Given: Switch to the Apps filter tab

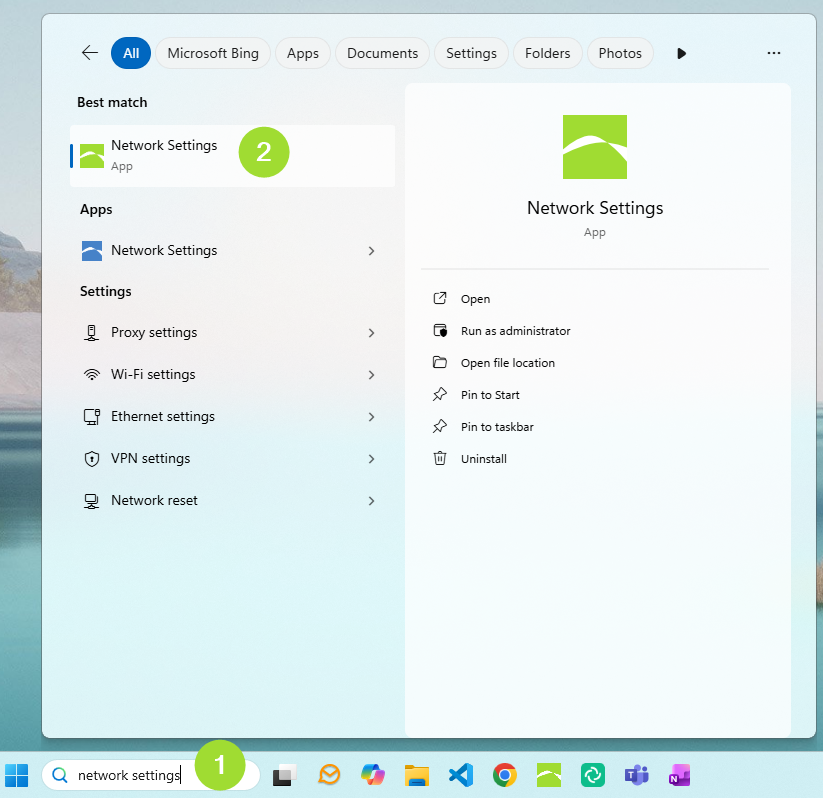Looking at the screenshot, I should click(302, 53).
